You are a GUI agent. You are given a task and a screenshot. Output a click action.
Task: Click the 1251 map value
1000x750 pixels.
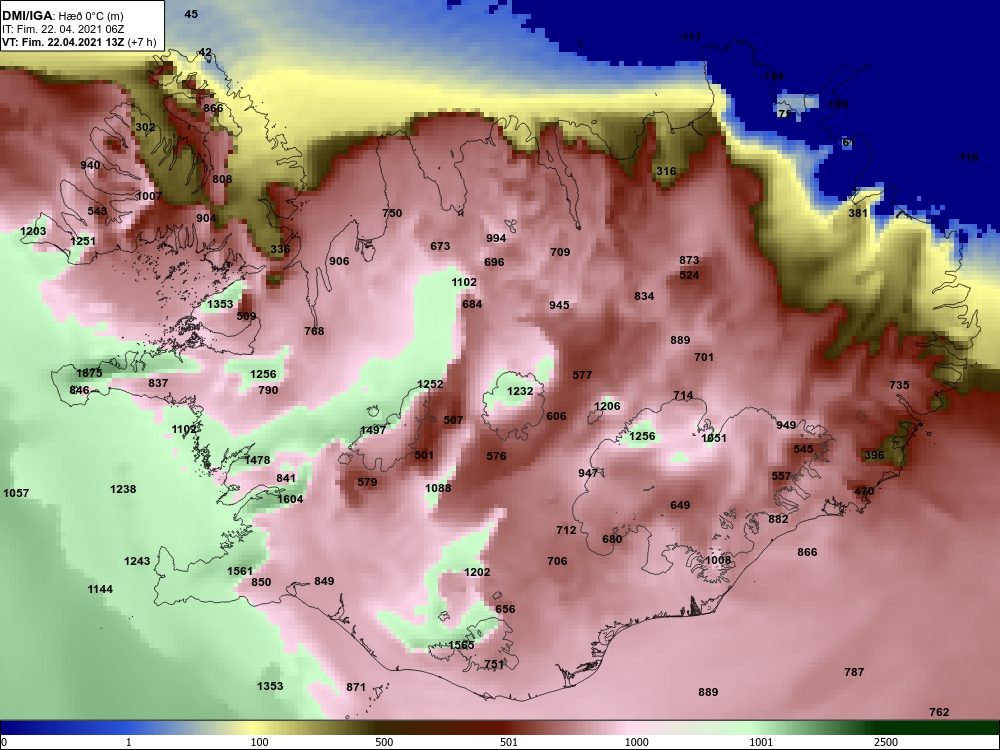[x=83, y=241]
